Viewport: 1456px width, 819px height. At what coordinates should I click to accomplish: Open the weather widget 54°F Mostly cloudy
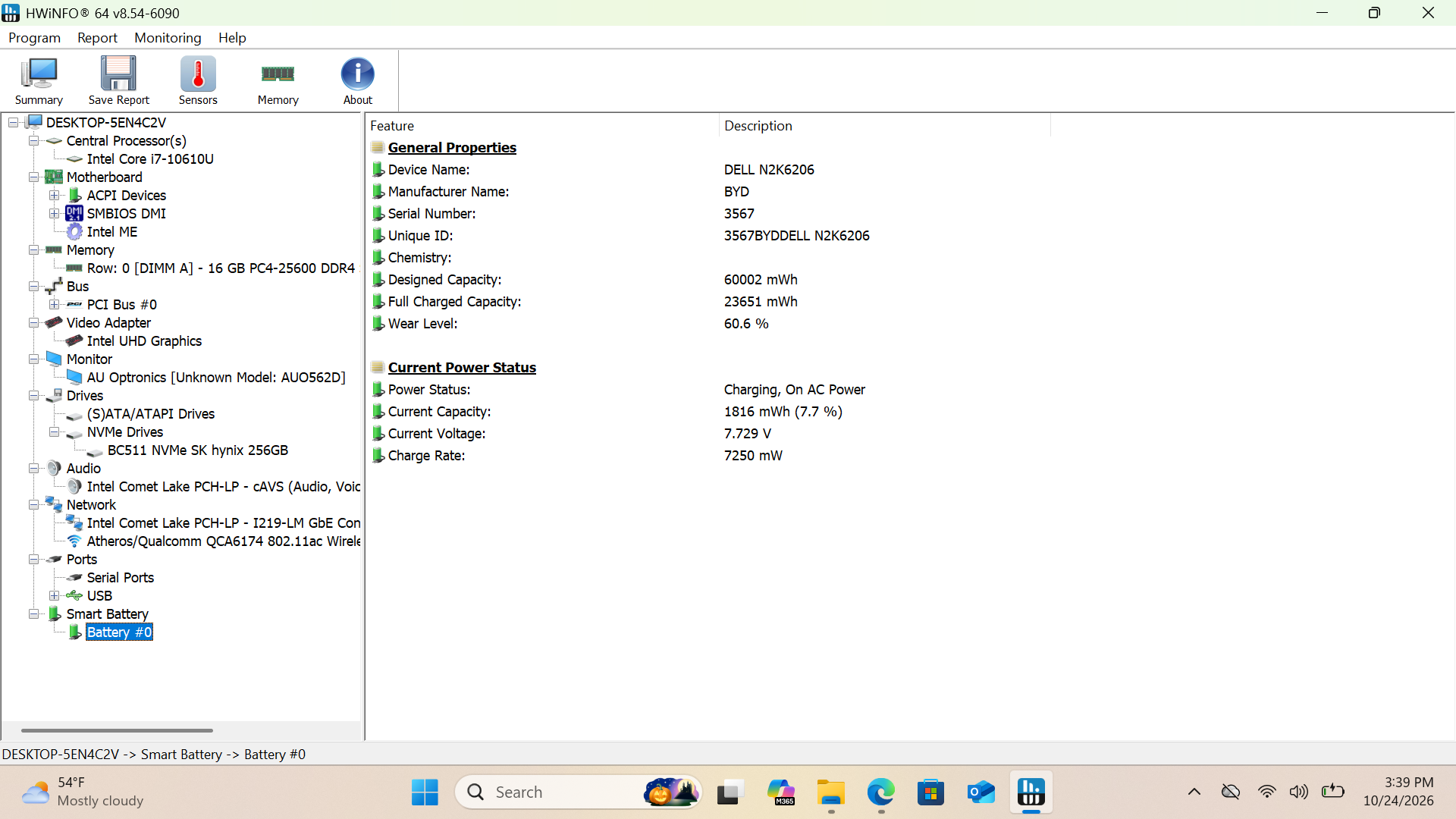pos(82,792)
